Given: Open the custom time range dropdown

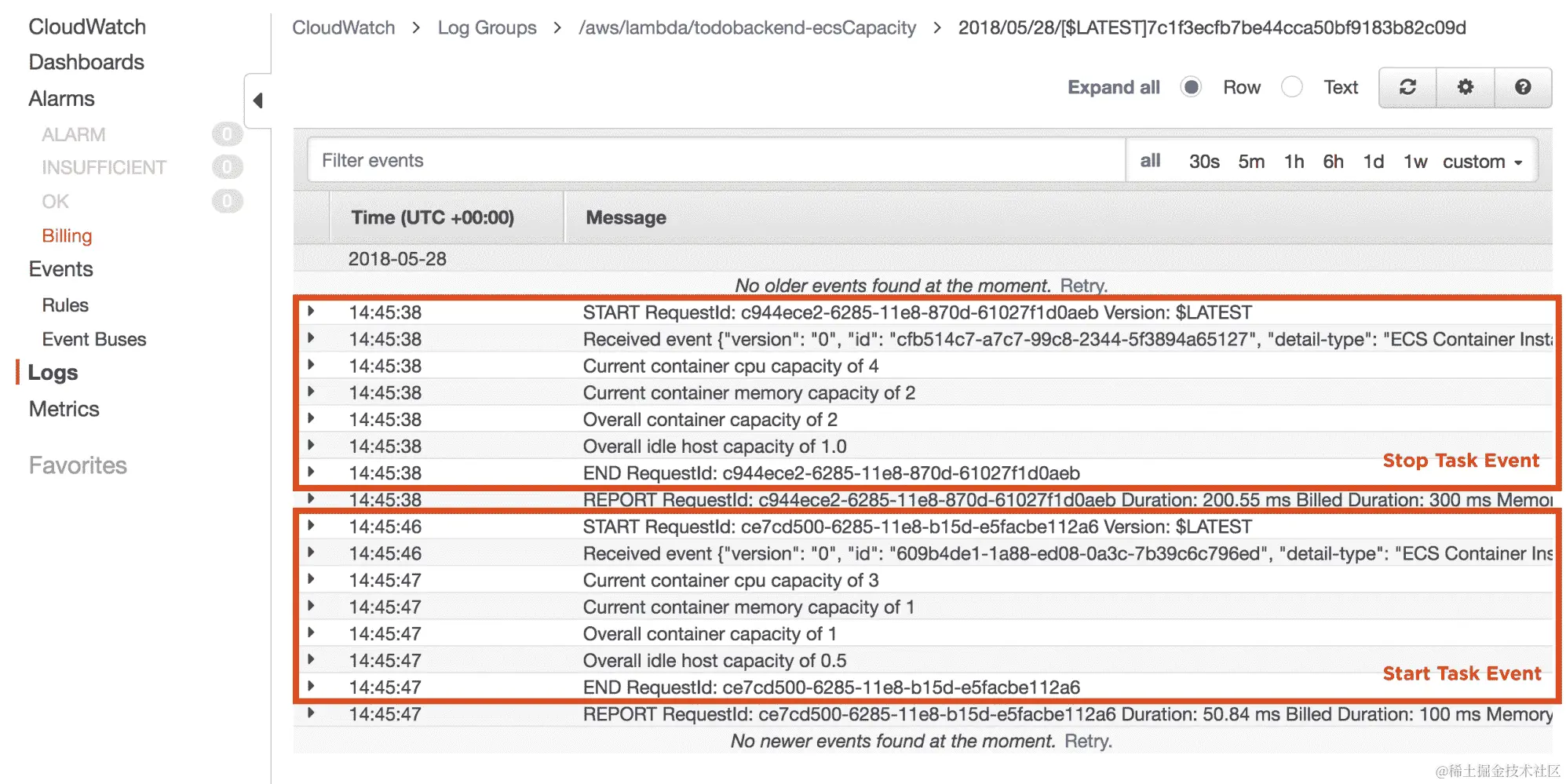Looking at the screenshot, I should point(1482,162).
